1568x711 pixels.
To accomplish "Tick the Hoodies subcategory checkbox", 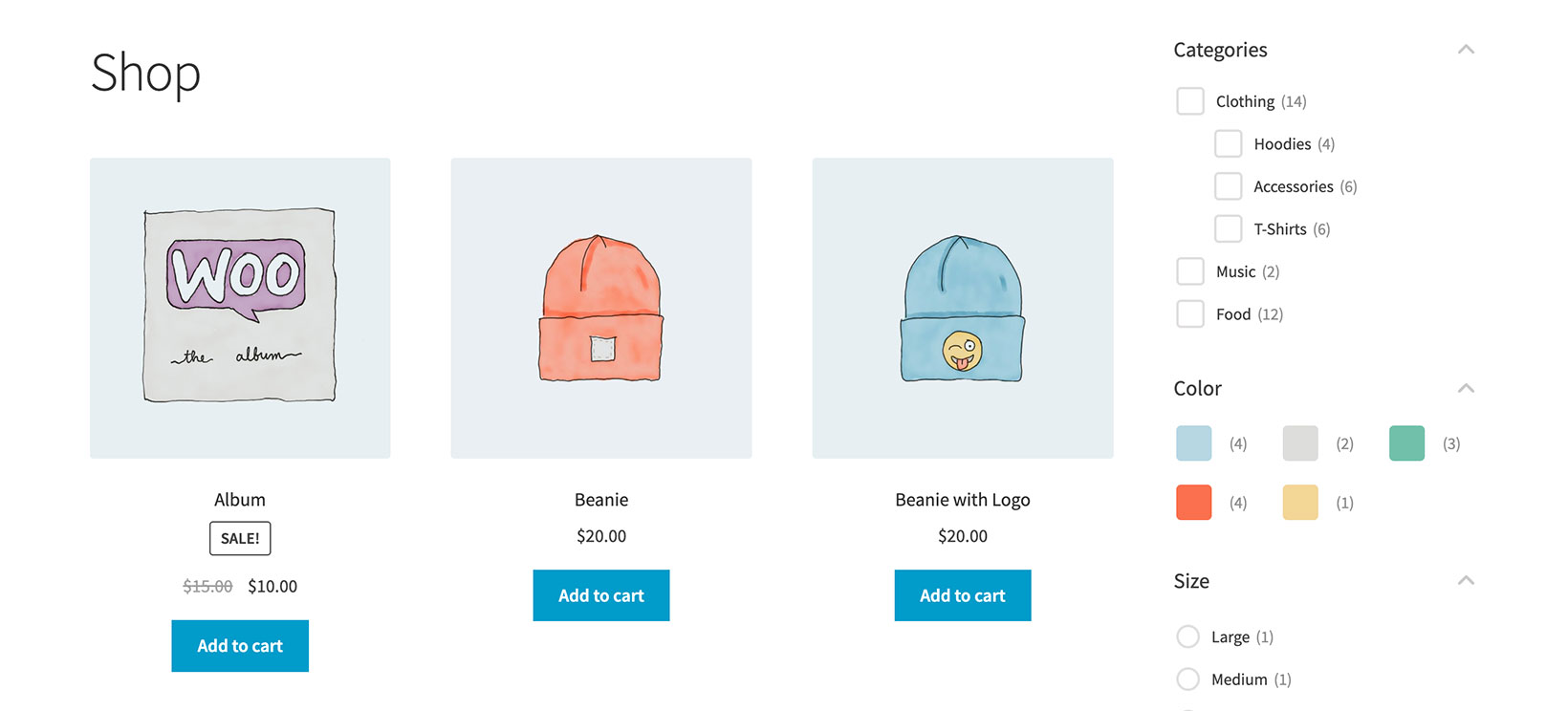I will pyautogui.click(x=1229, y=143).
